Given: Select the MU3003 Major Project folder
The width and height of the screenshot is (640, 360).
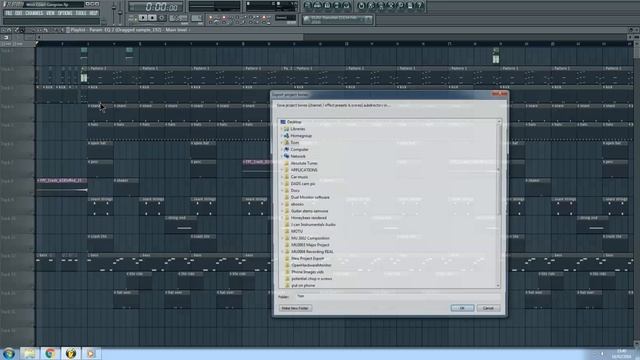Looking at the screenshot, I should tap(310, 245).
